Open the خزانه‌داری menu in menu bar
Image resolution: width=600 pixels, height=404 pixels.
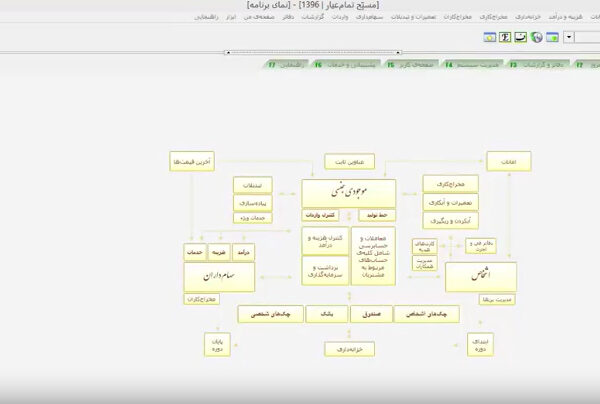coord(528,17)
